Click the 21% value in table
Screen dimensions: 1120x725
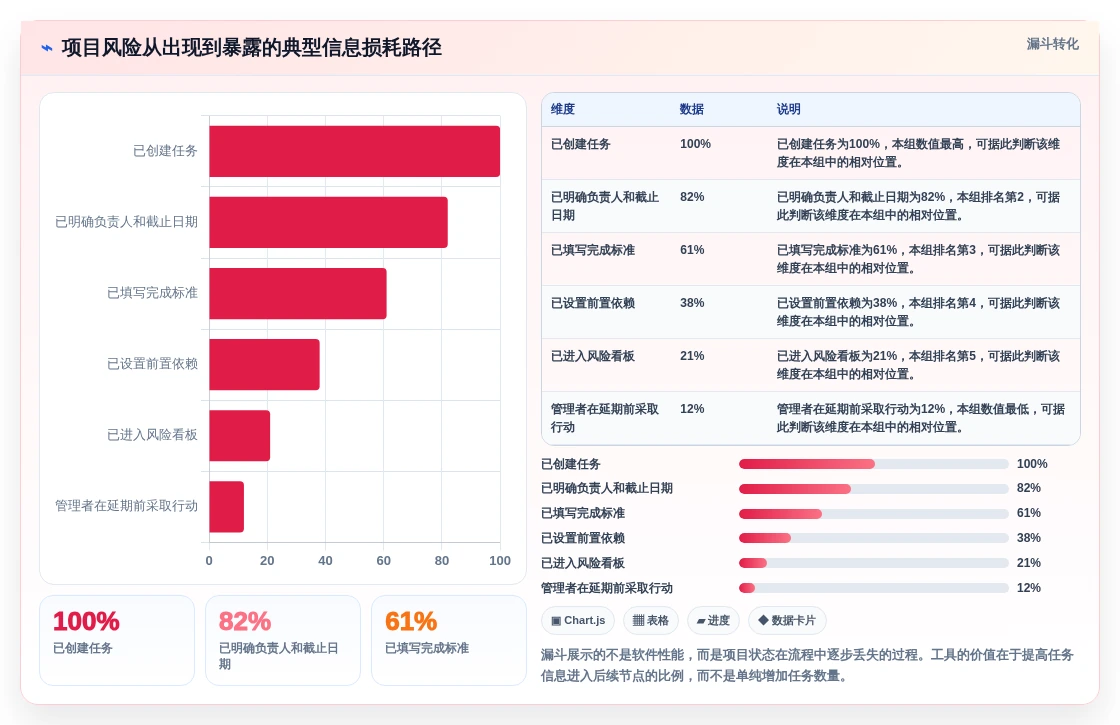692,356
